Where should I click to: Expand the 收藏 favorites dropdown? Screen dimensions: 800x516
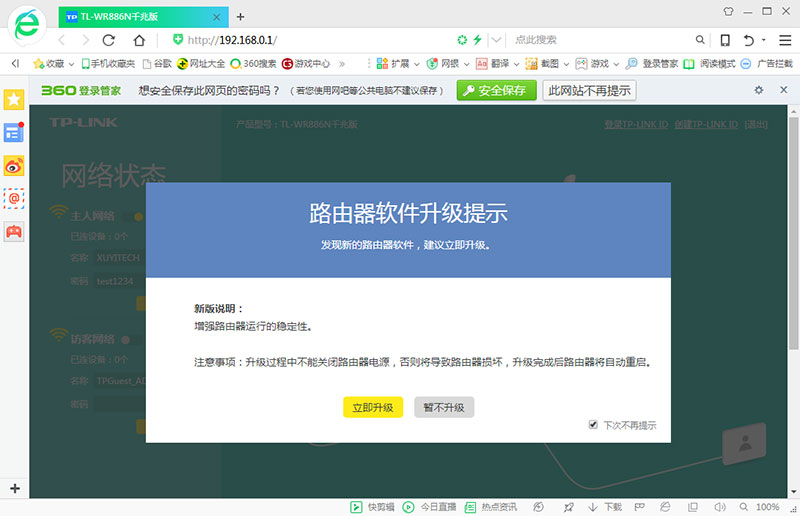[x=71, y=64]
